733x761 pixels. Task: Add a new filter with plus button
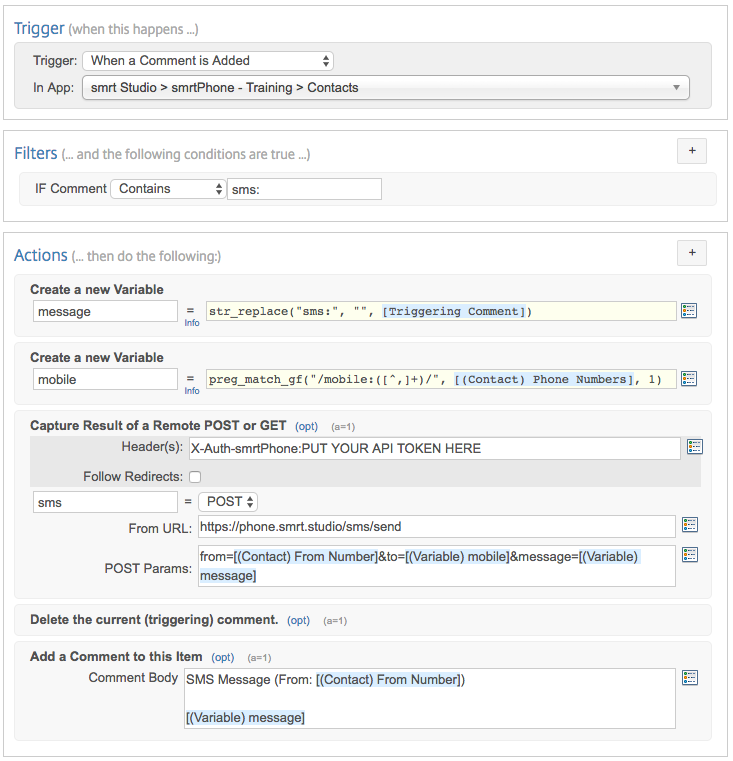point(691,152)
